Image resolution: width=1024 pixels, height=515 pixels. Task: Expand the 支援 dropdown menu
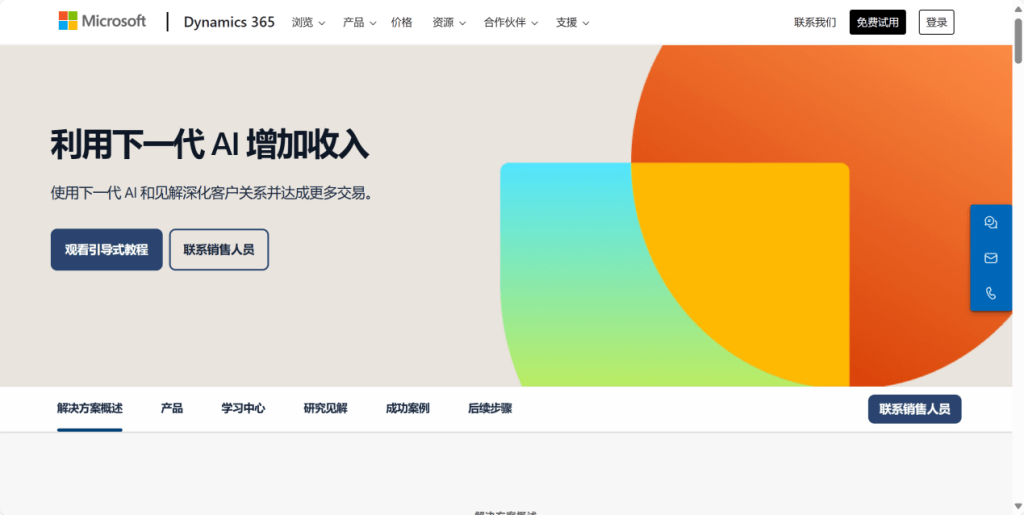572,22
